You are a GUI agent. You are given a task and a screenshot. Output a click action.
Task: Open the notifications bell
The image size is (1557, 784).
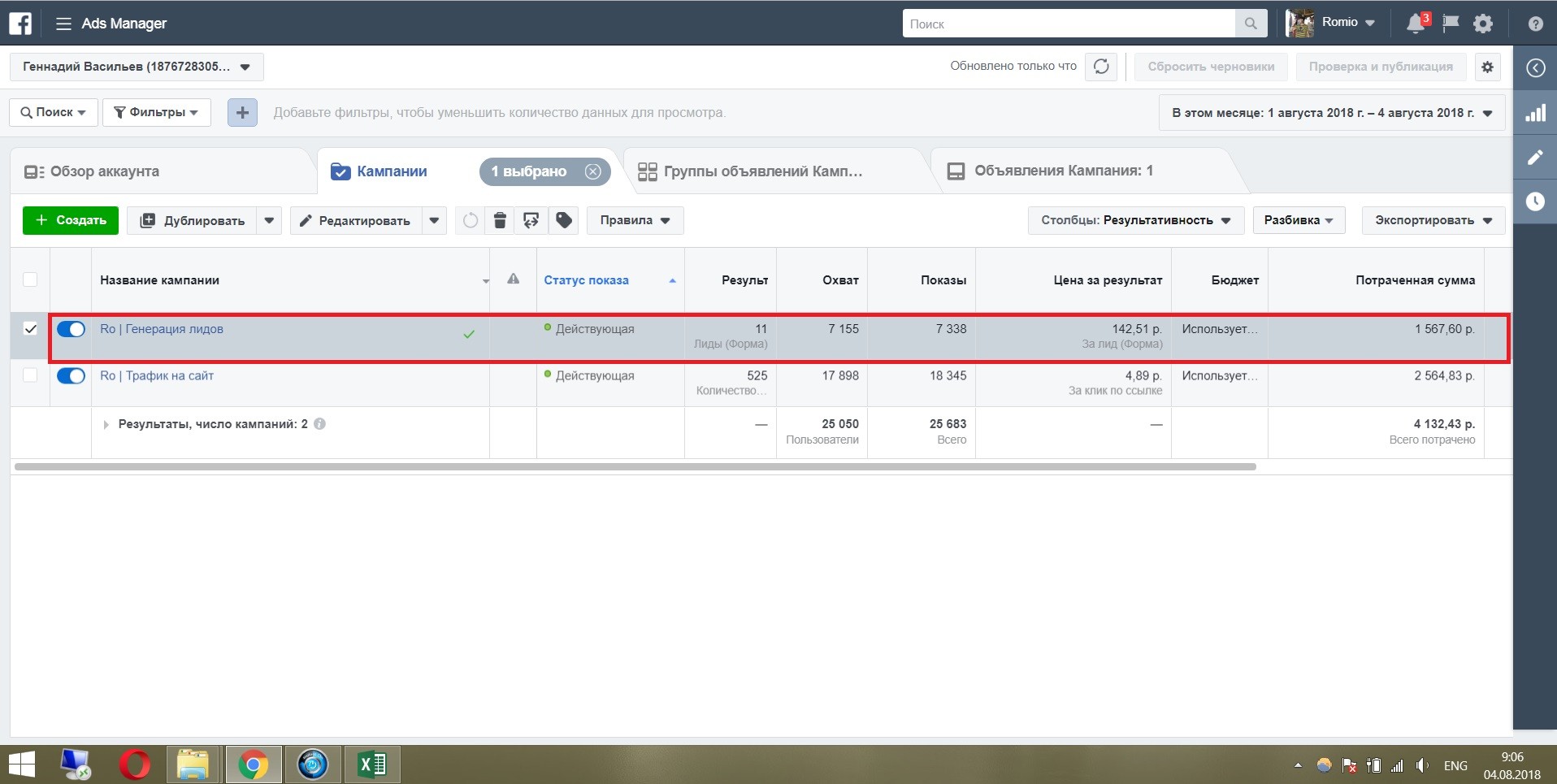pos(1416,23)
